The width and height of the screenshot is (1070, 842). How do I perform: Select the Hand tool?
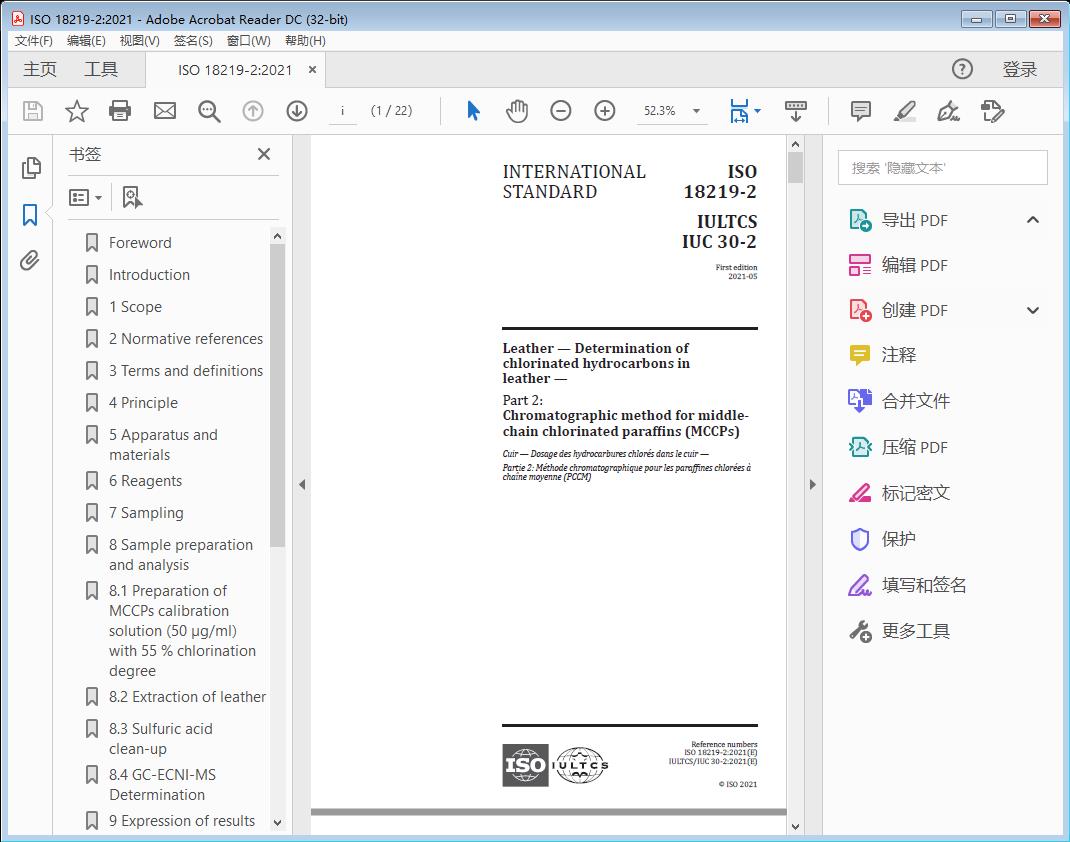tap(517, 111)
